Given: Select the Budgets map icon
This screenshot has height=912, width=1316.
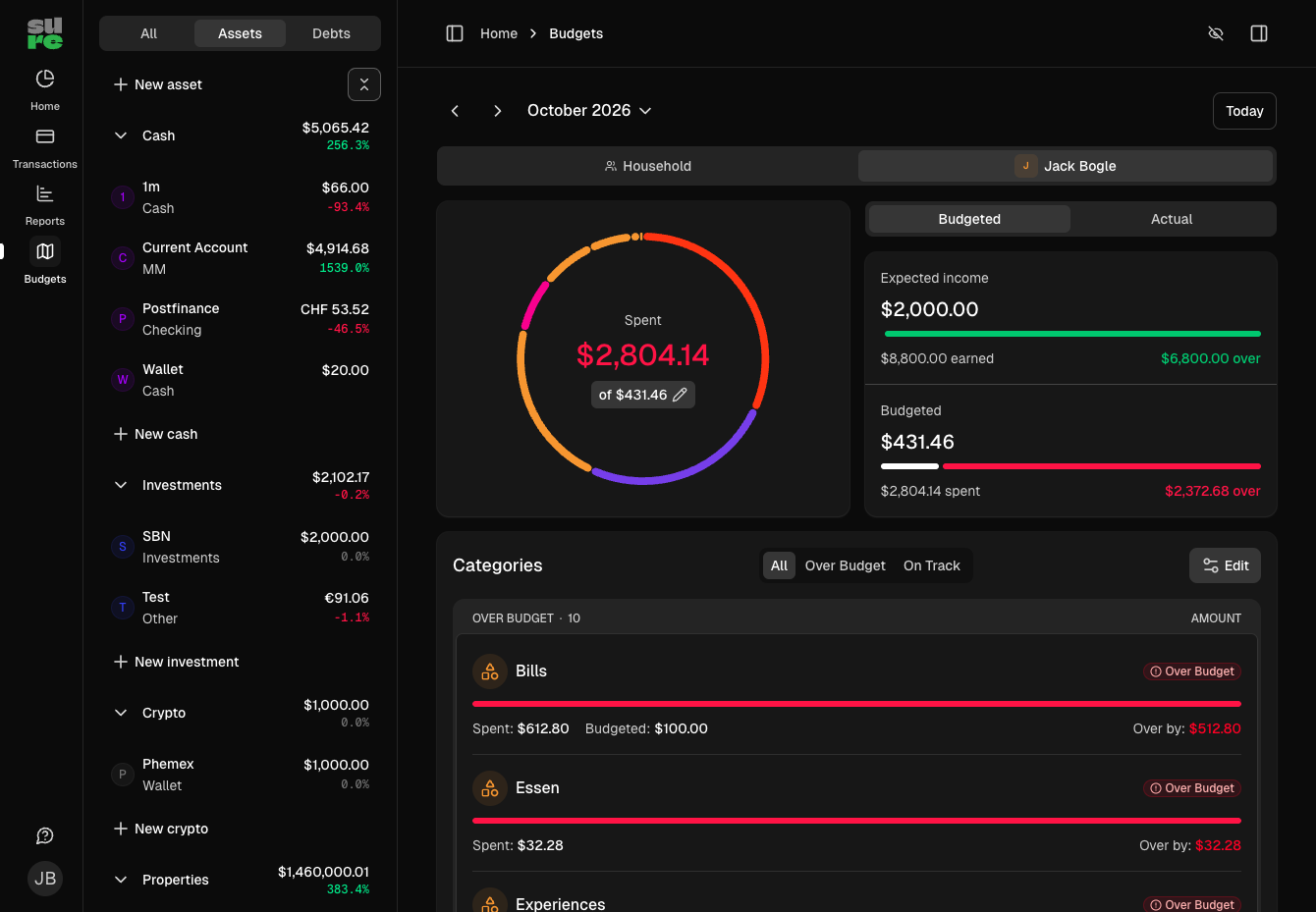Looking at the screenshot, I should 45,251.
